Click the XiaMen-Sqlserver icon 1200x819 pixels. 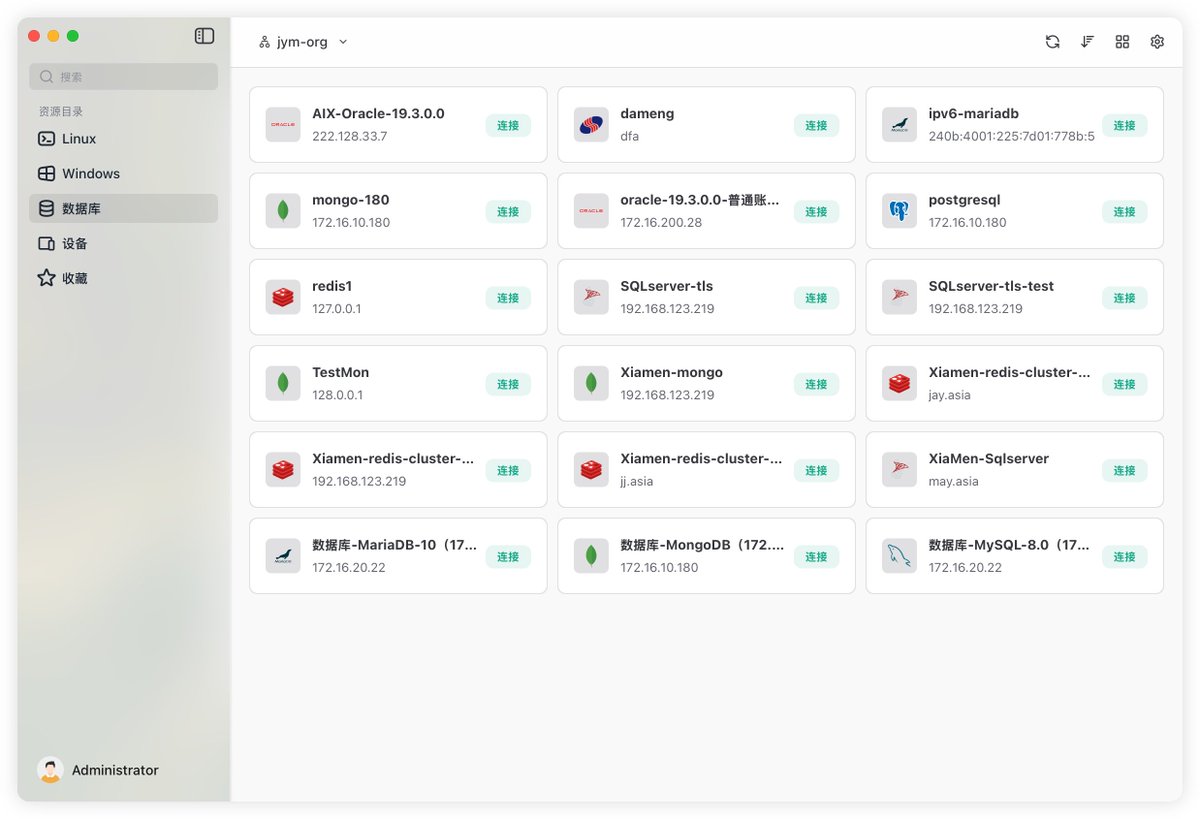[899, 469]
